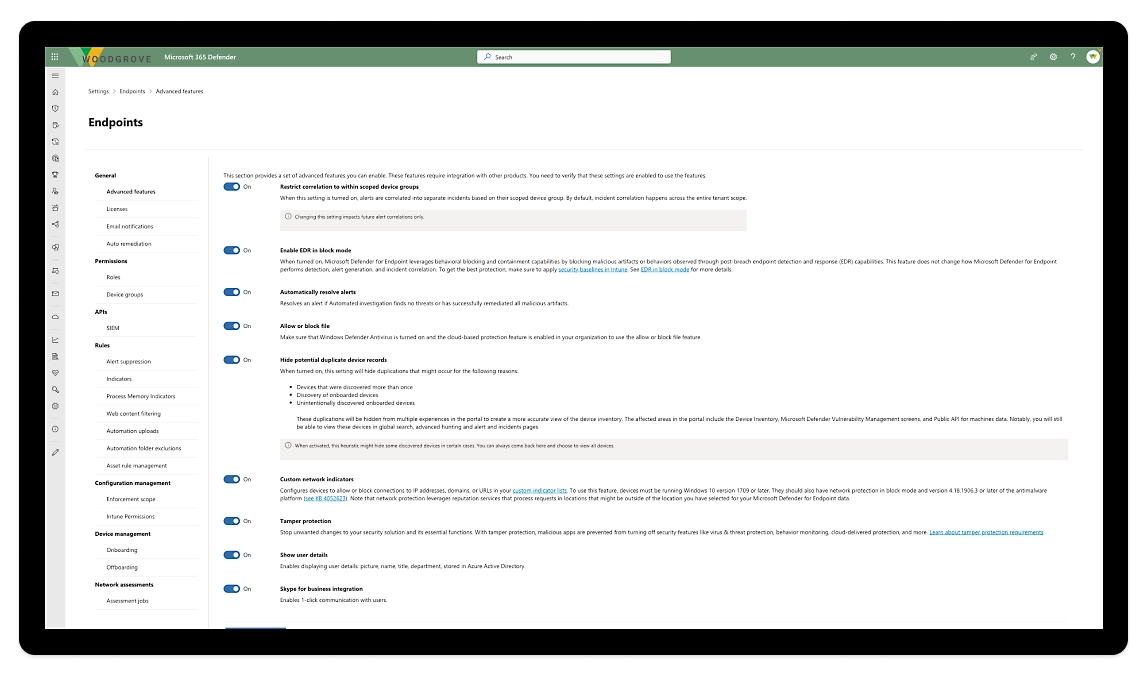This screenshot has height=677, width=1147.
Task: Go to Onboarding under Device management
Action: (122, 549)
